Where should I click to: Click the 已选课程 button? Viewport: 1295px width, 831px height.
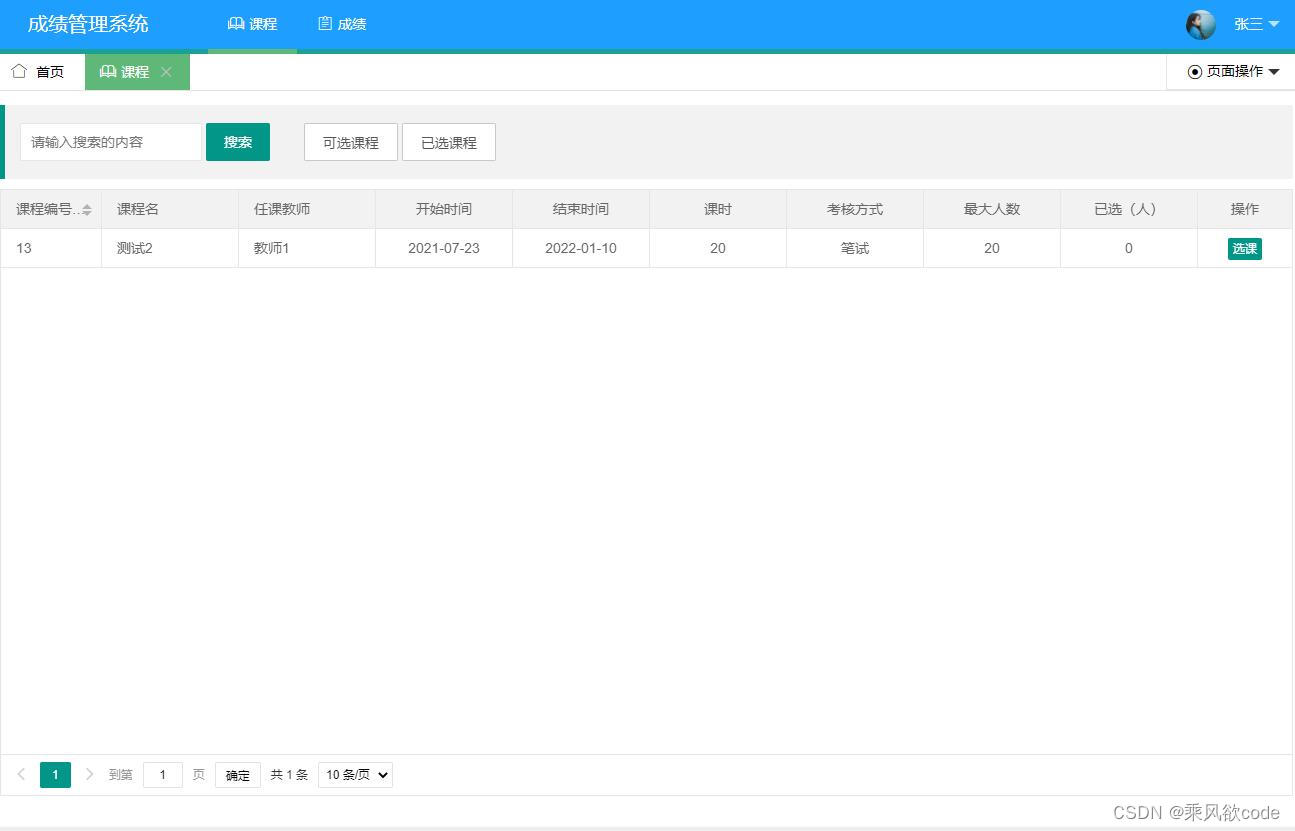point(448,142)
